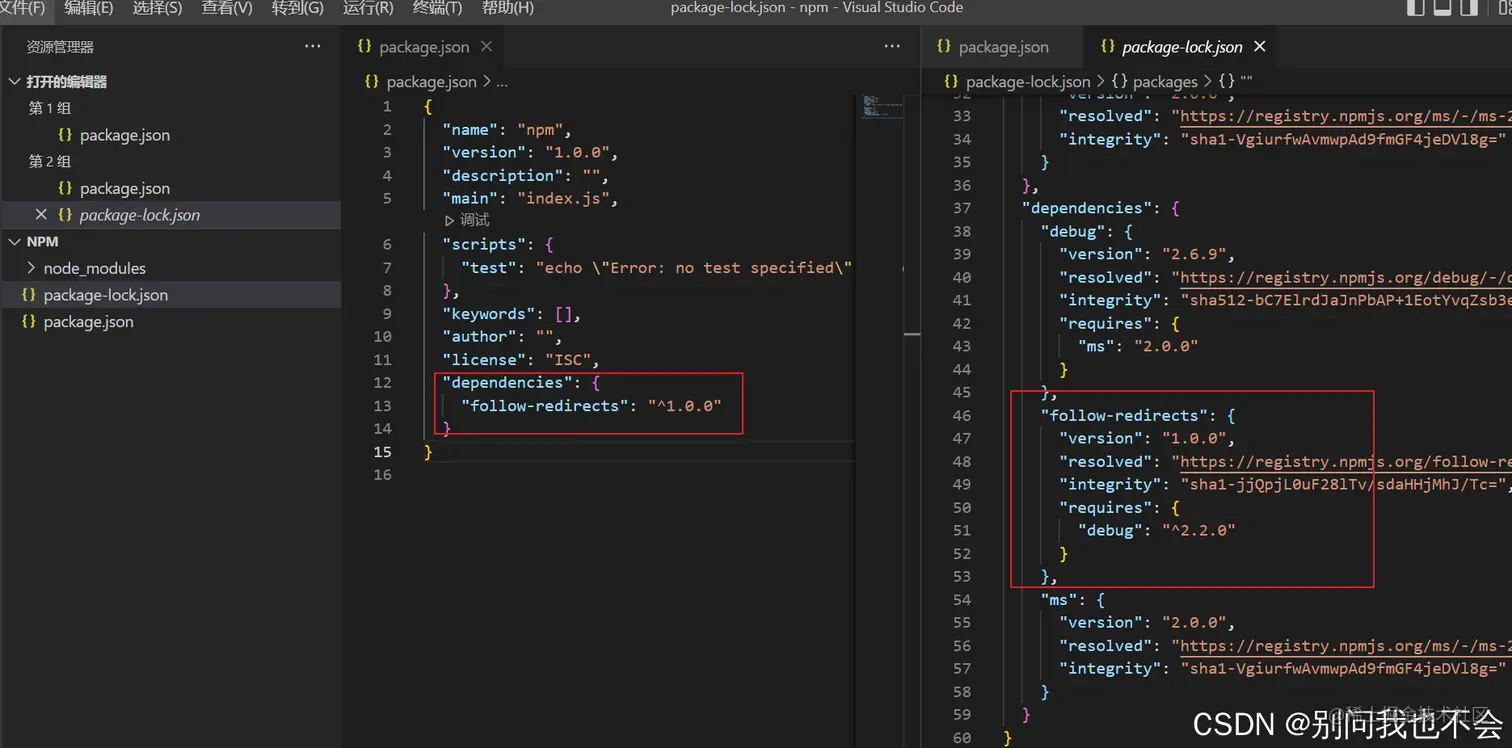Click the "scripts" key on line 6
Screen dimensions: 1512x748
[x=484, y=244]
